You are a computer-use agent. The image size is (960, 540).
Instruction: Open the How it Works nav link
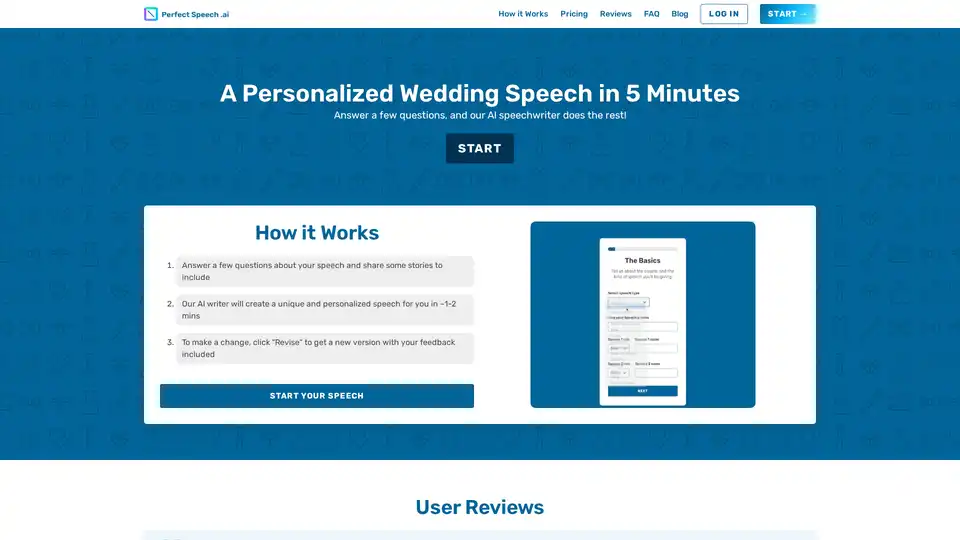pos(523,14)
